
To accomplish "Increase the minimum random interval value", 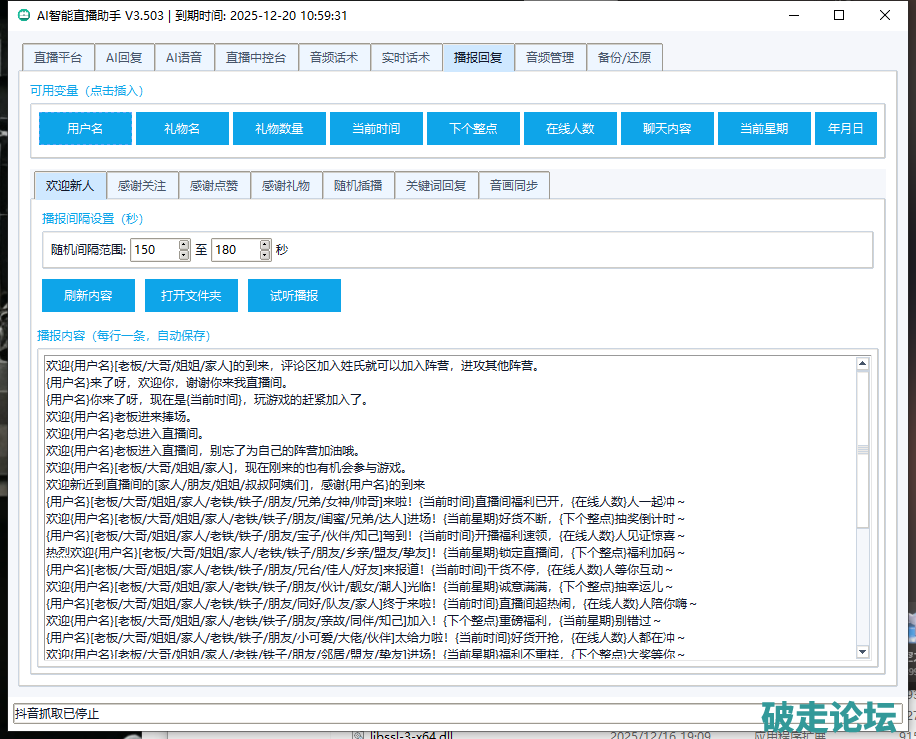I will (184, 244).
